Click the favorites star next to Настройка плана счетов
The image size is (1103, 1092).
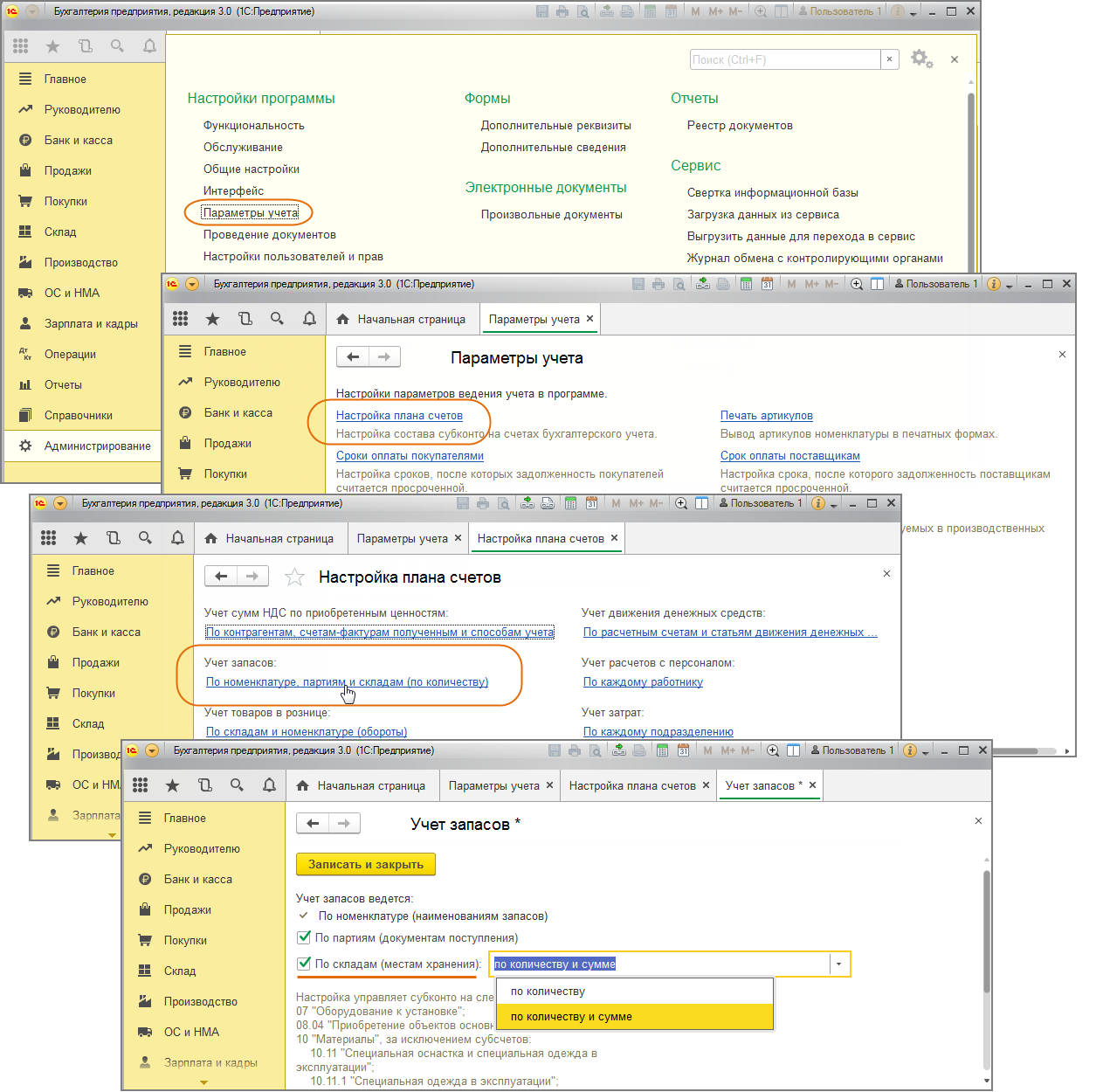click(x=295, y=577)
